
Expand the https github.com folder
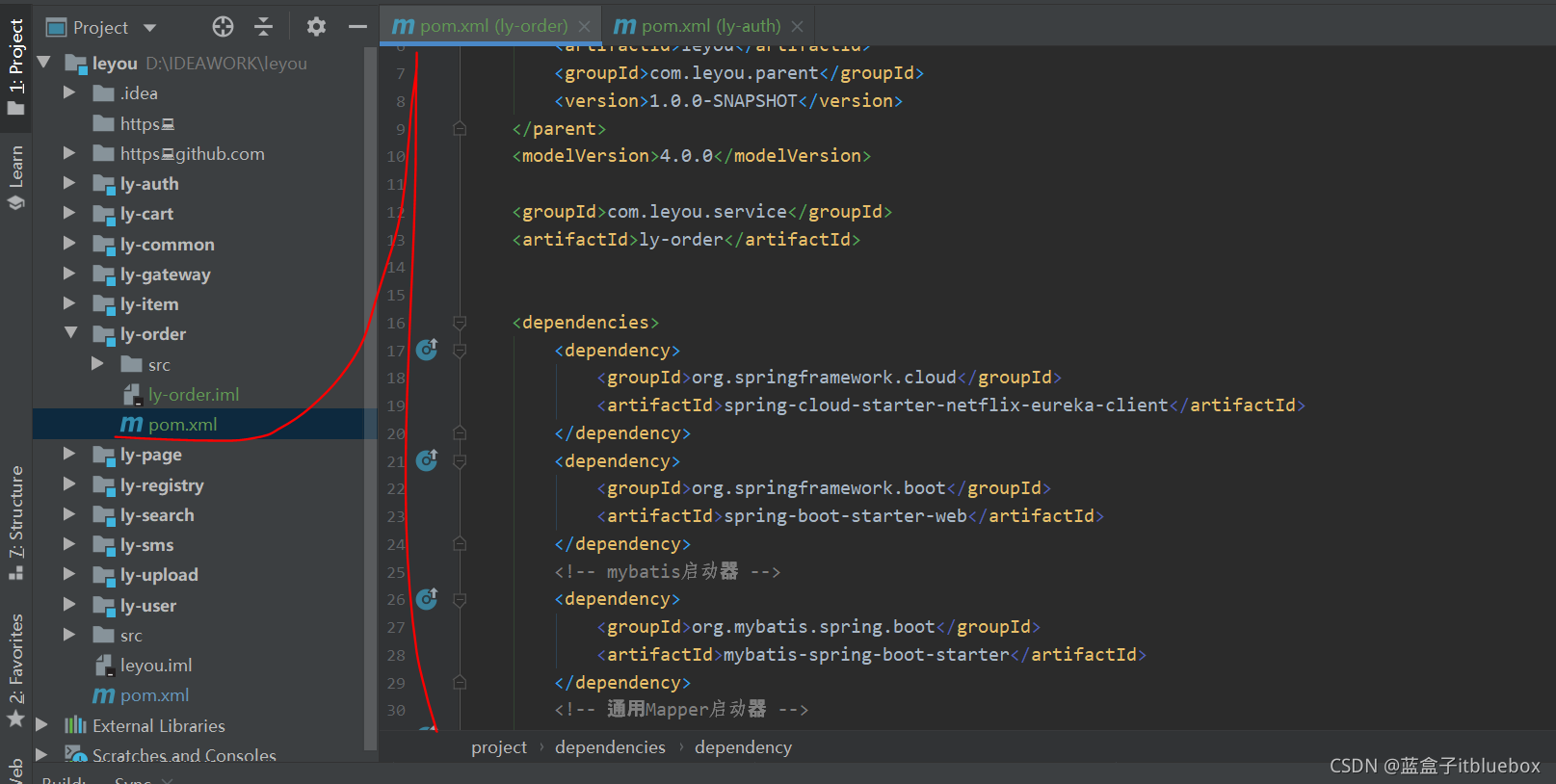point(69,153)
